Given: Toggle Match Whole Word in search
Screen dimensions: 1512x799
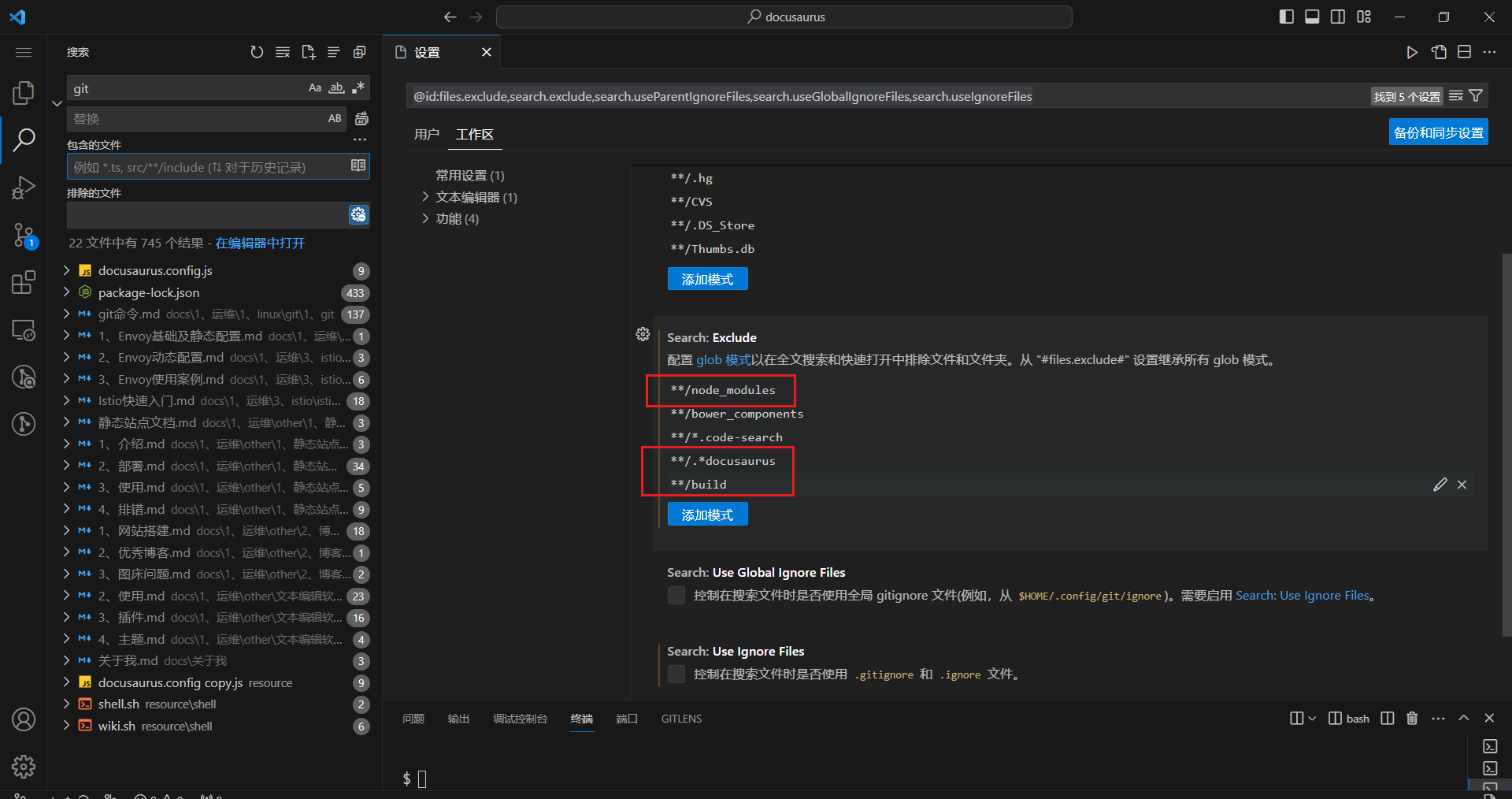Looking at the screenshot, I should coord(337,87).
